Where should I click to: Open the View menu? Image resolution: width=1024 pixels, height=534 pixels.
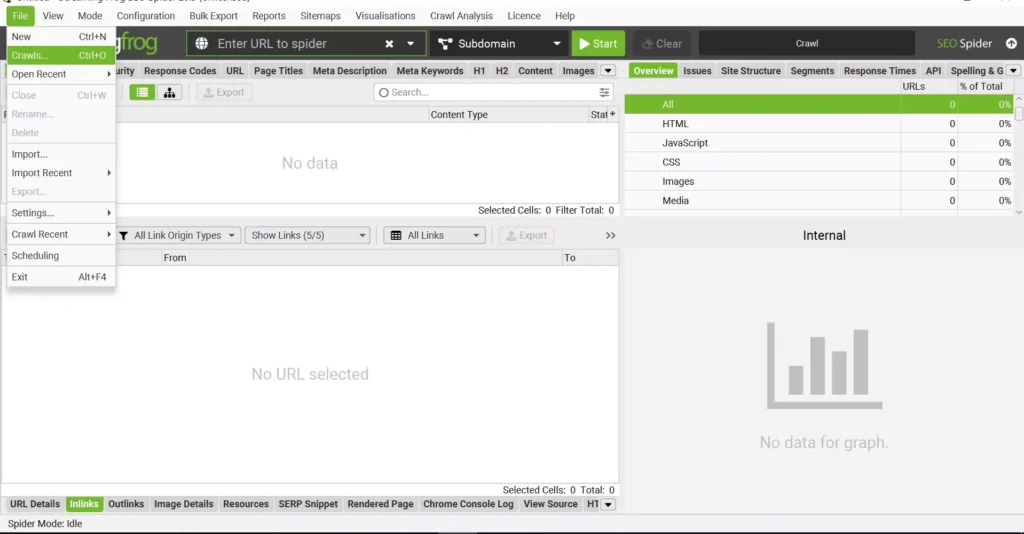pos(53,16)
